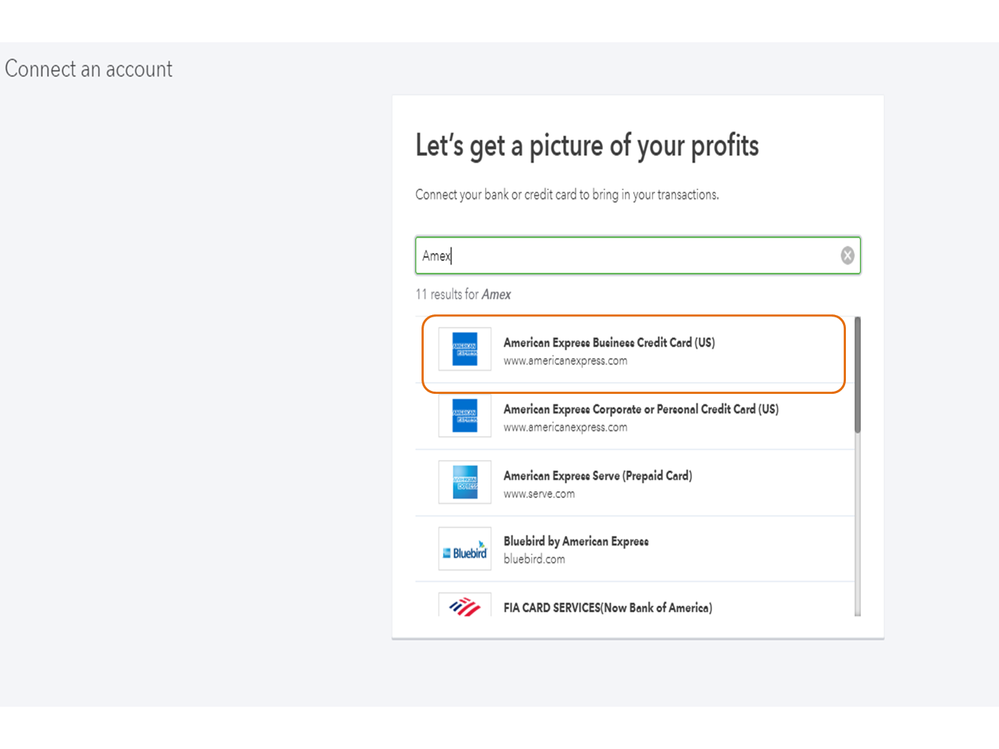This screenshot has width=999, height=749.
Task: Click the www.serve.com URL text
Action: [539, 494]
